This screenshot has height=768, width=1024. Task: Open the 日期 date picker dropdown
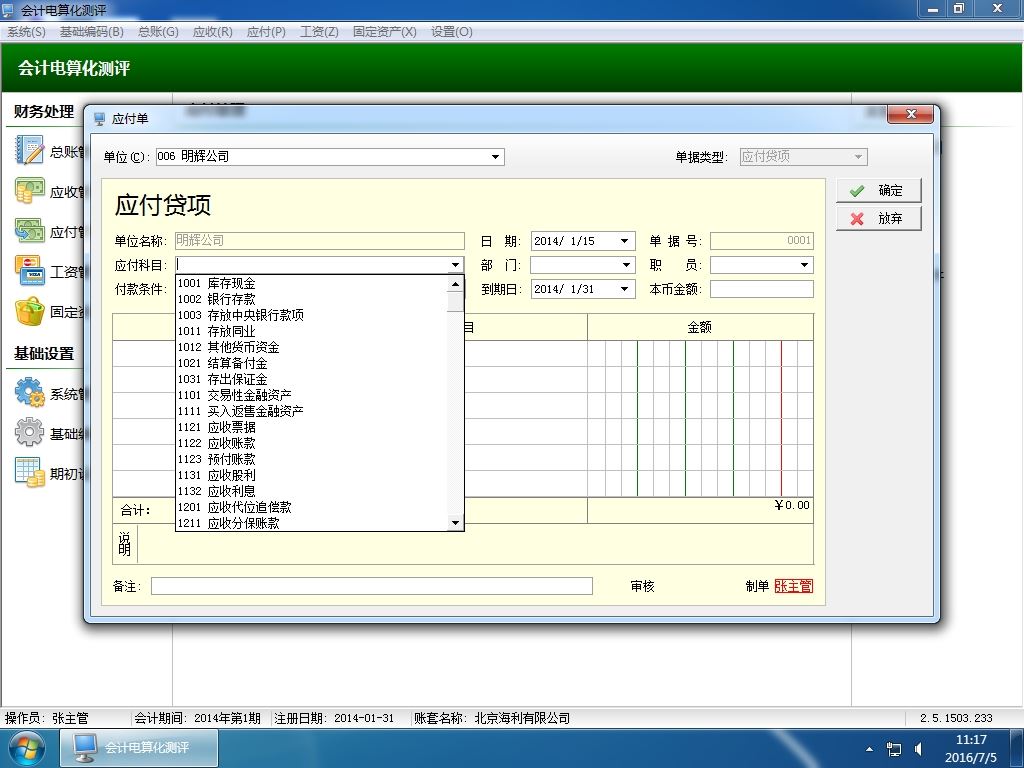624,241
